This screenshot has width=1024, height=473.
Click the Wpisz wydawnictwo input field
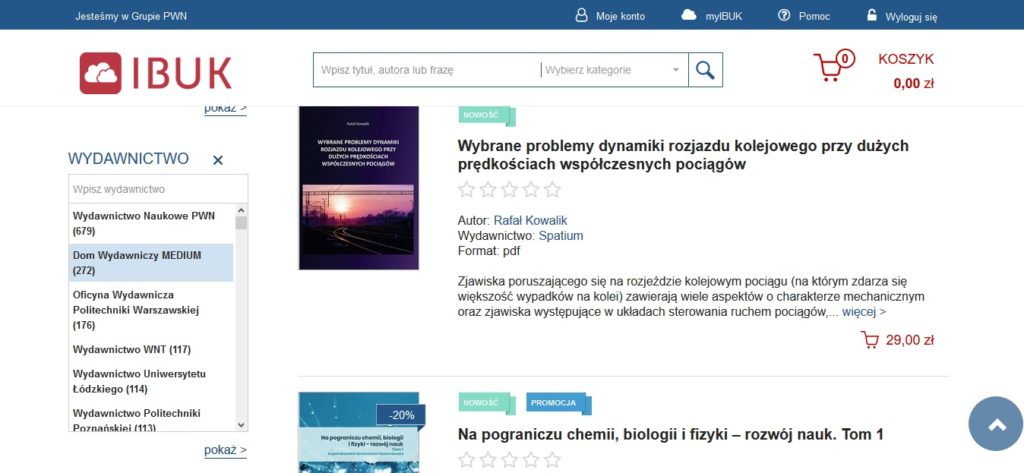pos(158,189)
